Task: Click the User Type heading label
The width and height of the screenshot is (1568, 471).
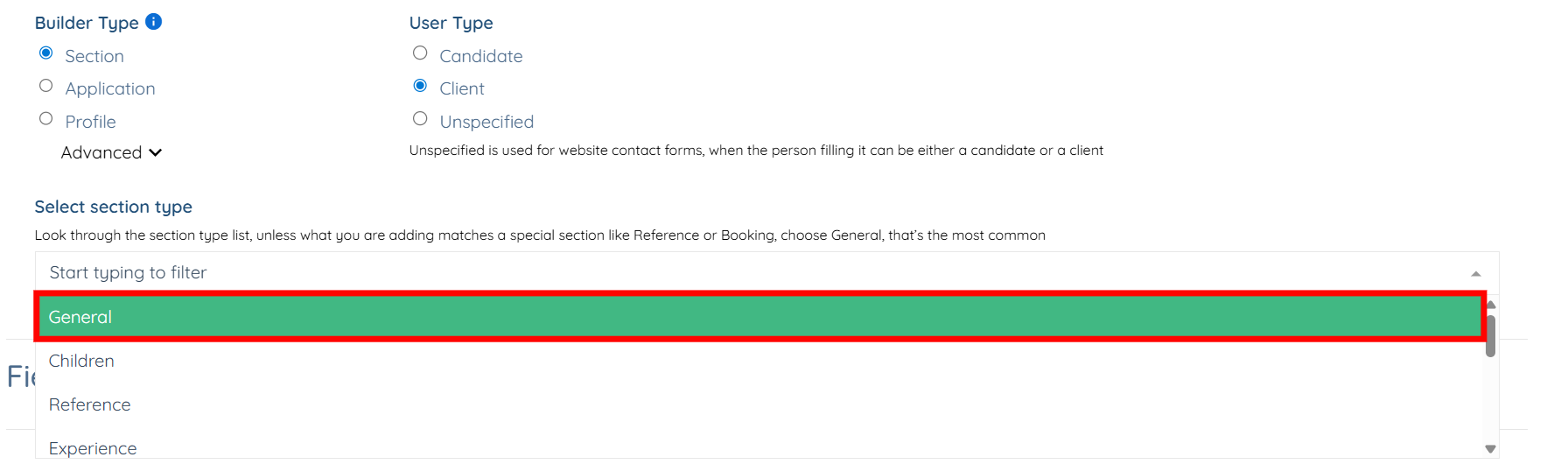Action: 451,23
